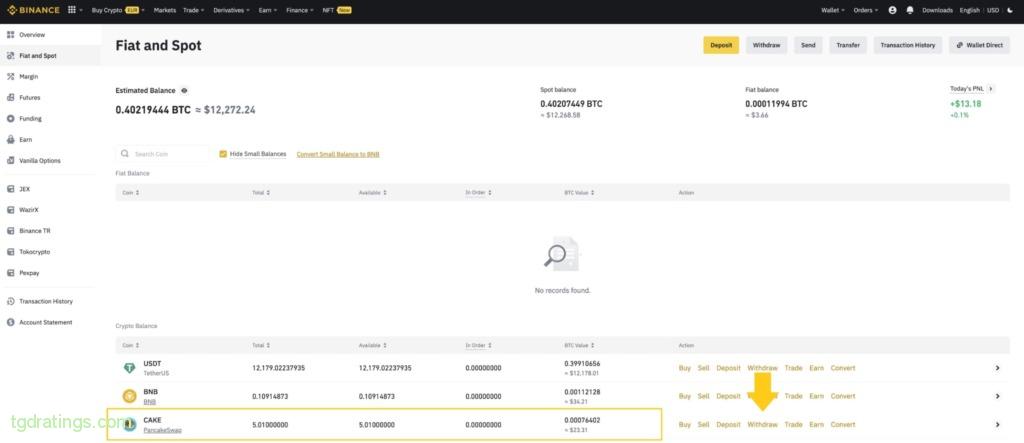Change language via English selector
The image size is (1024, 443).
tap(970, 10)
